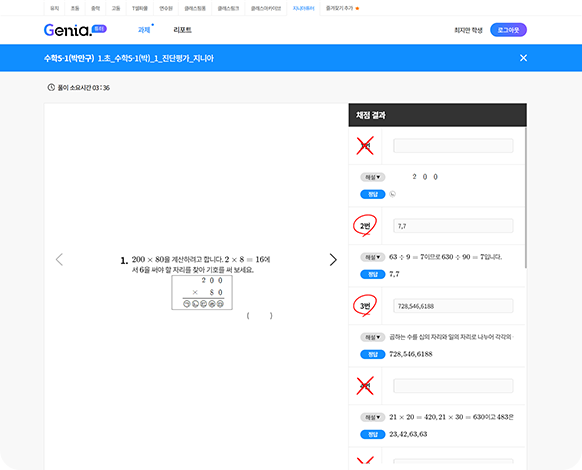Screen dimensions: 582x470
Task: Open the 과제 tab
Action: (x=144, y=30)
